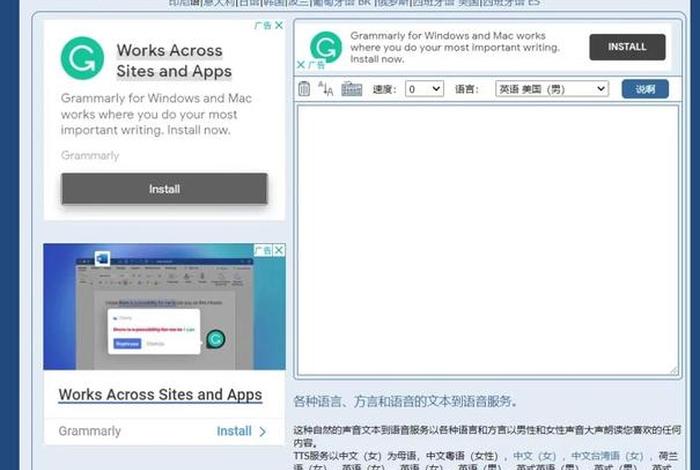Close the lower-left image ad
Screen dimensions: 700x470
point(279,250)
